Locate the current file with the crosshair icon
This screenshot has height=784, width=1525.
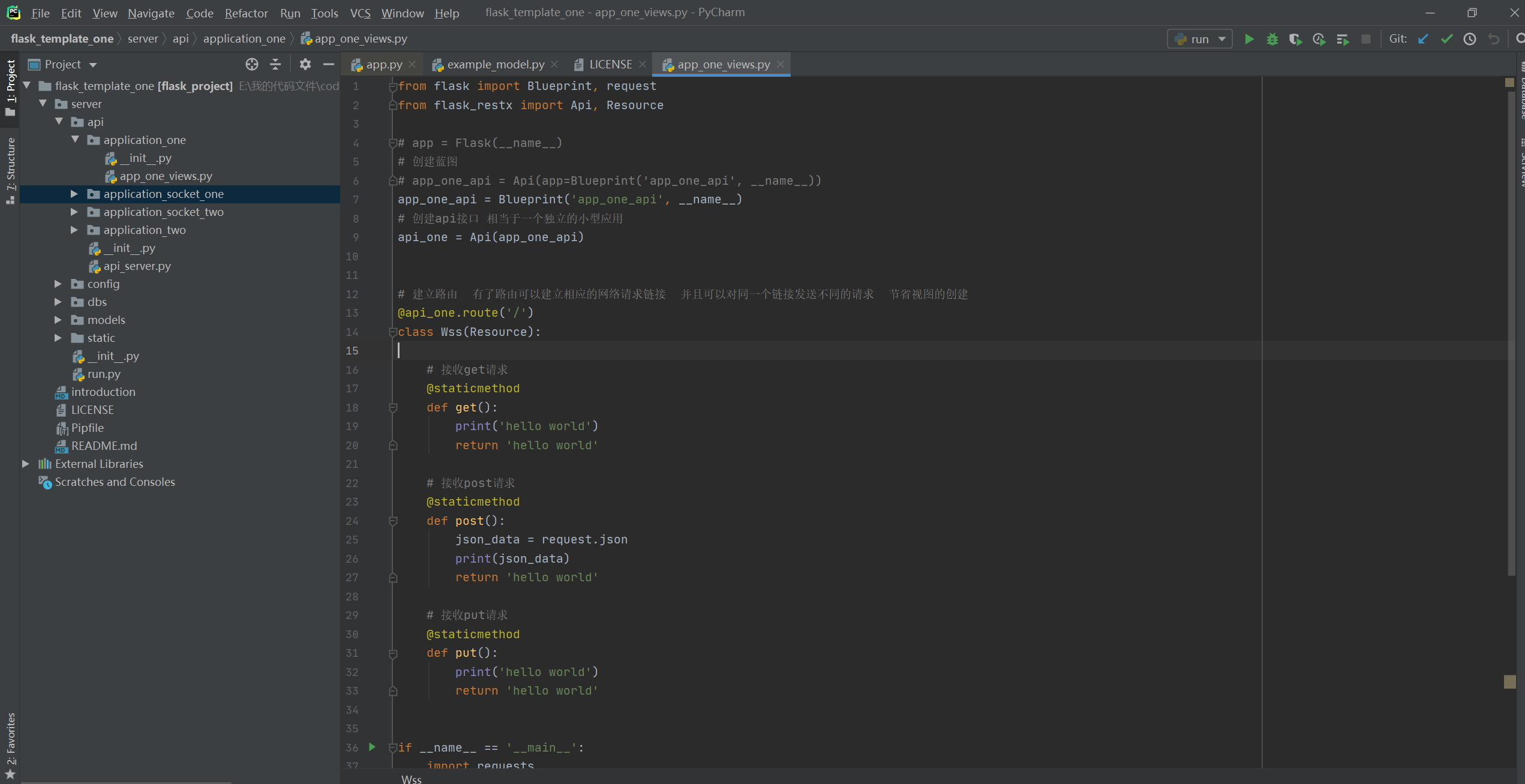[252, 64]
